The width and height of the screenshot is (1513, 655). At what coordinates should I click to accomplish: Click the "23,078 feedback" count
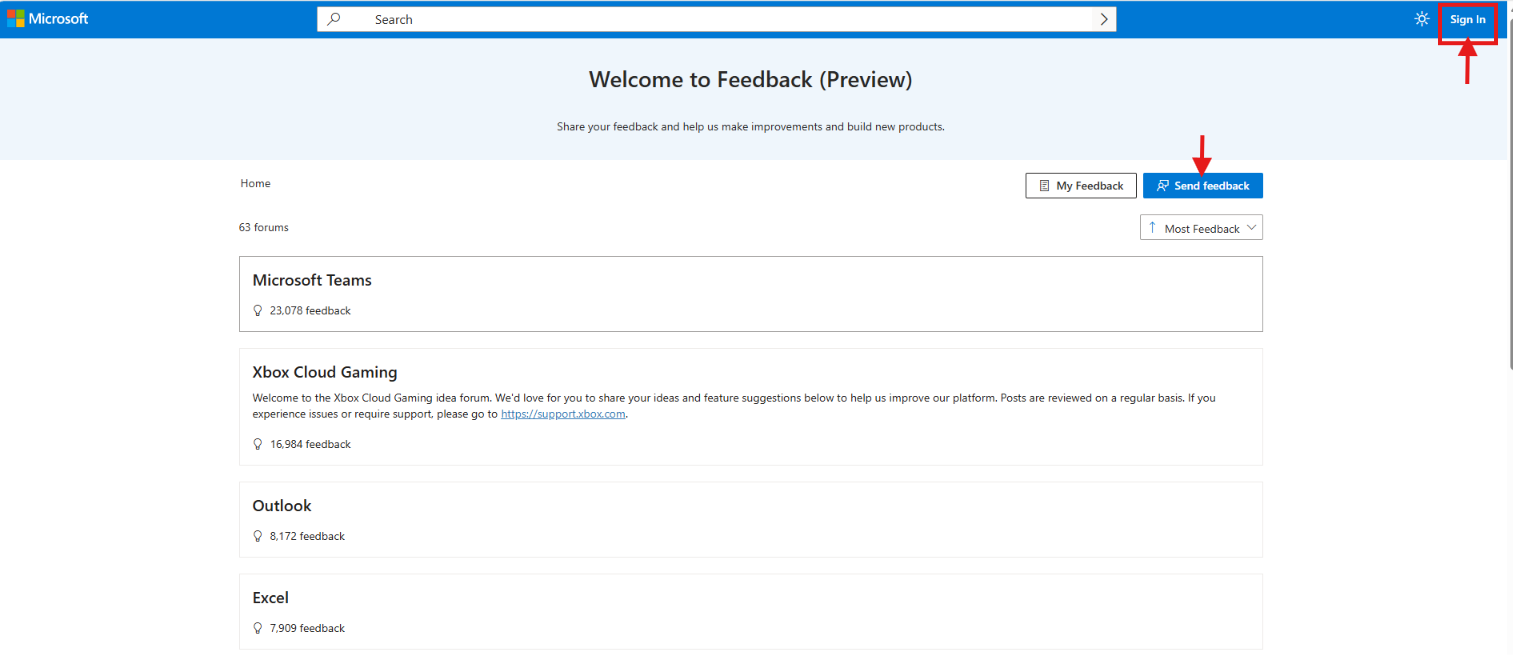pos(310,311)
